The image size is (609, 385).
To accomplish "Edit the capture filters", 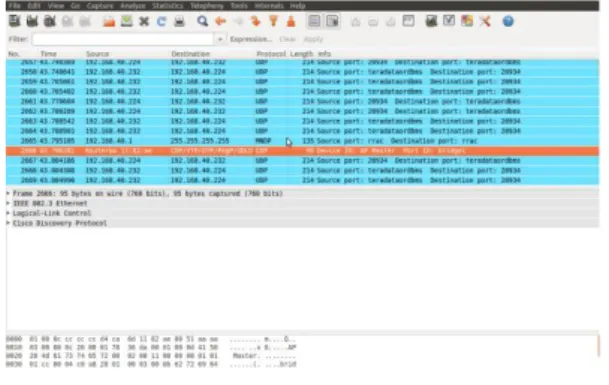I will 431,21.
